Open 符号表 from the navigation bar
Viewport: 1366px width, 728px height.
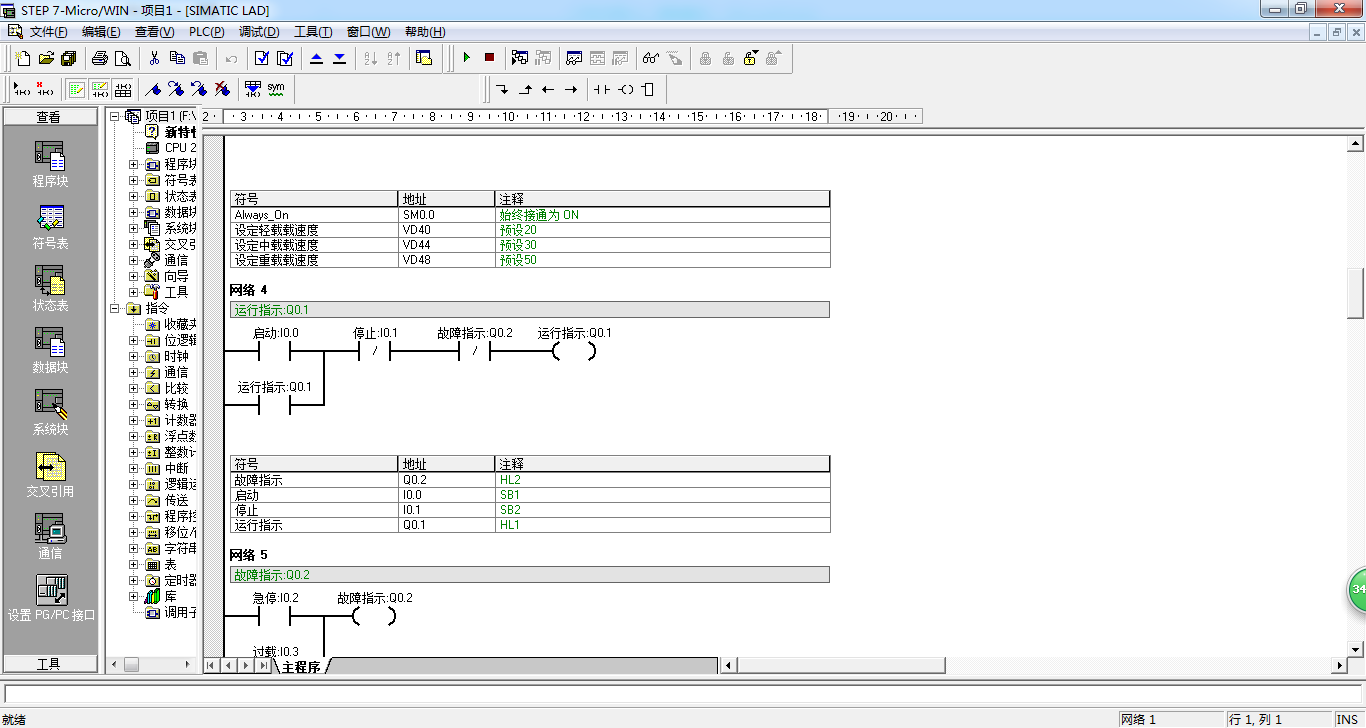point(50,227)
